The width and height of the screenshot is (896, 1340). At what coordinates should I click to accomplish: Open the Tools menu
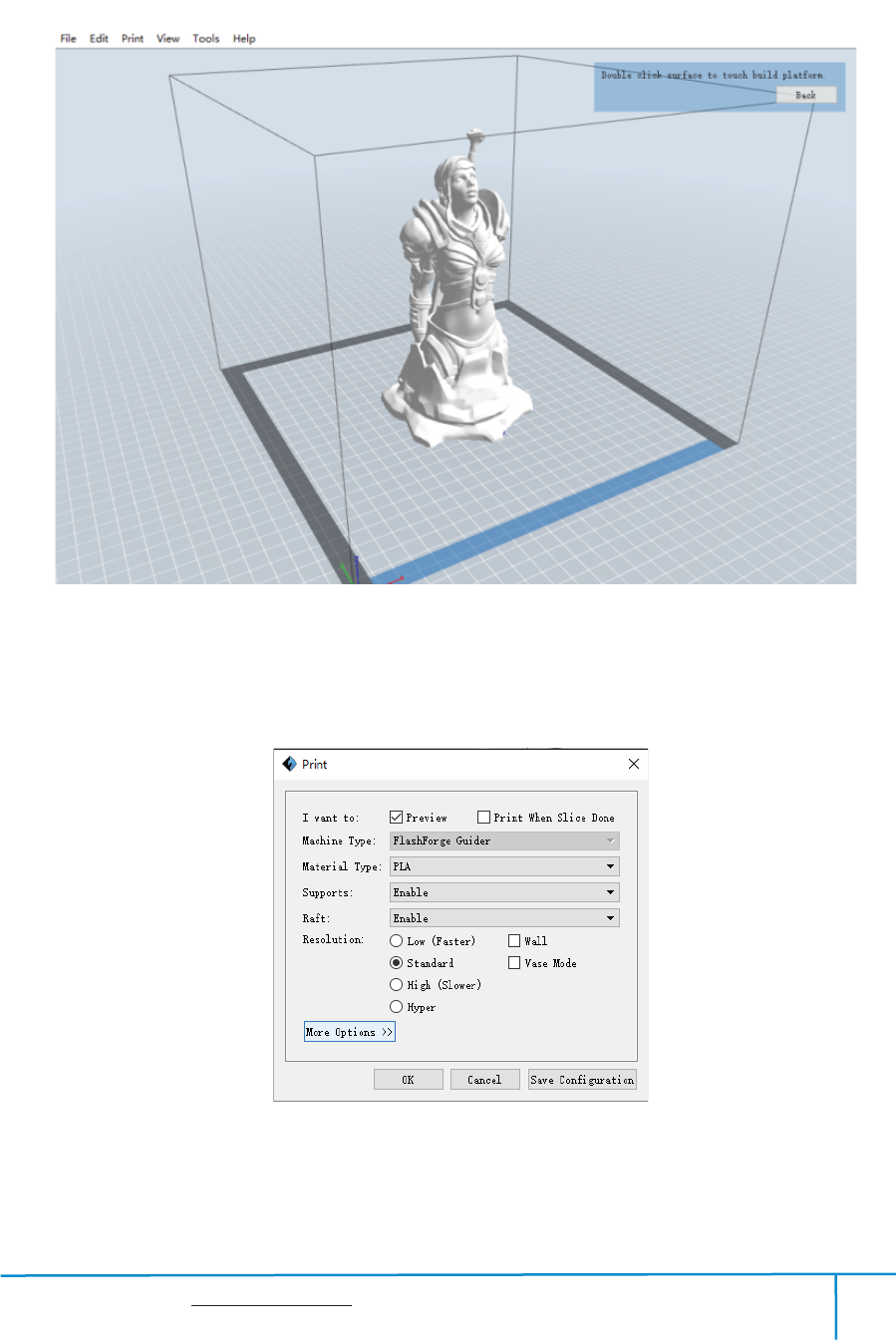coord(206,39)
